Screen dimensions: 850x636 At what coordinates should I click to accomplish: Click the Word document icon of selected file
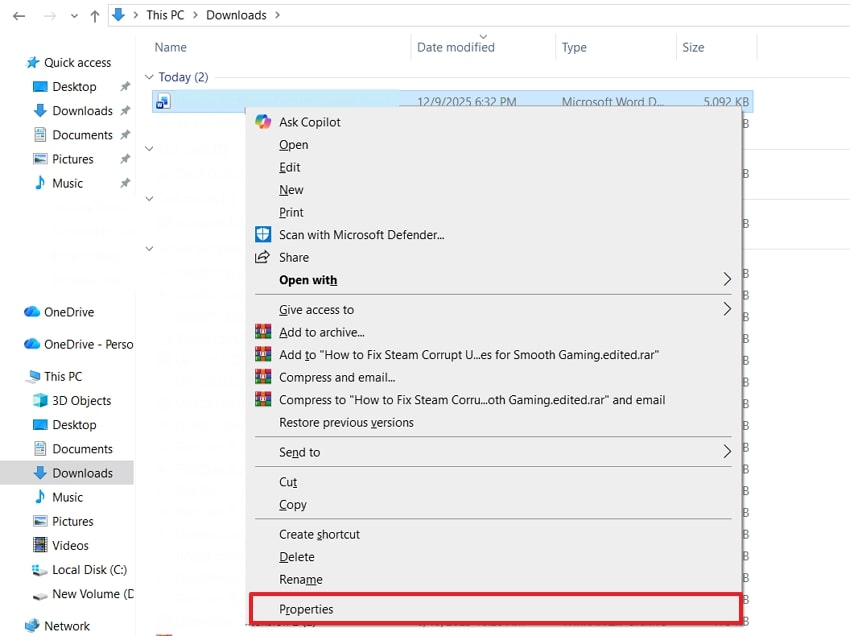163,101
